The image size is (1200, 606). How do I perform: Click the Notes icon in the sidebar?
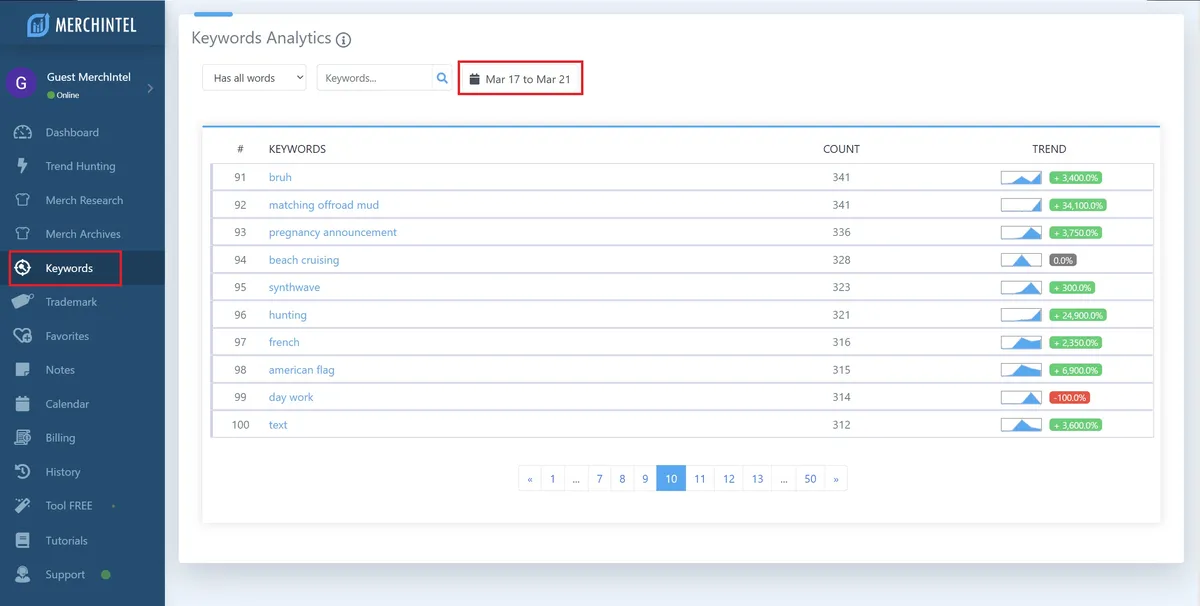click(x=24, y=369)
